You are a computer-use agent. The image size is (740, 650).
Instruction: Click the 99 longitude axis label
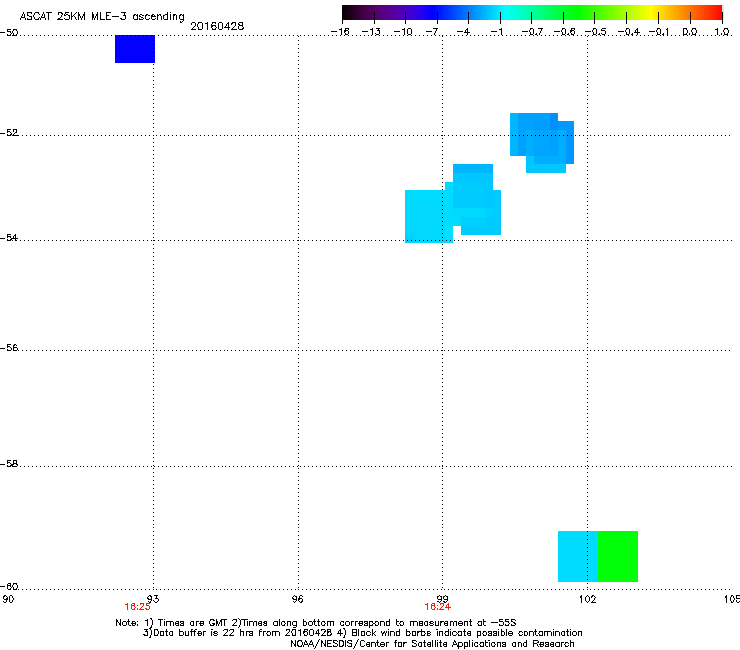pyautogui.click(x=442, y=599)
